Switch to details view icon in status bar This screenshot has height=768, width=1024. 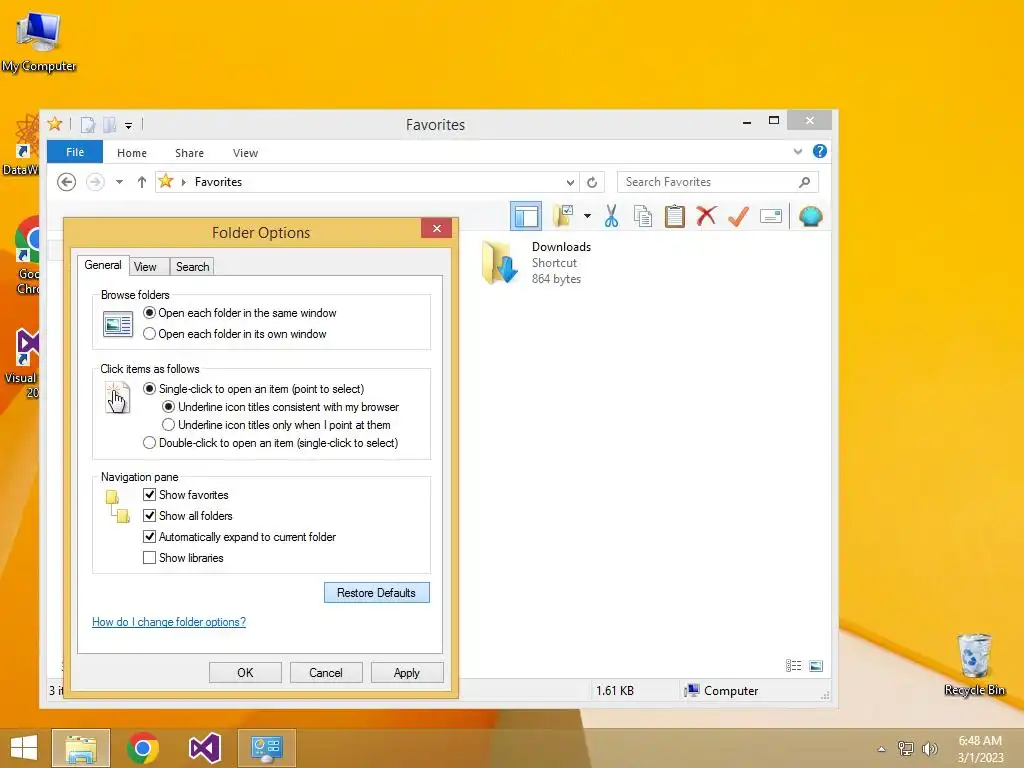pos(793,665)
